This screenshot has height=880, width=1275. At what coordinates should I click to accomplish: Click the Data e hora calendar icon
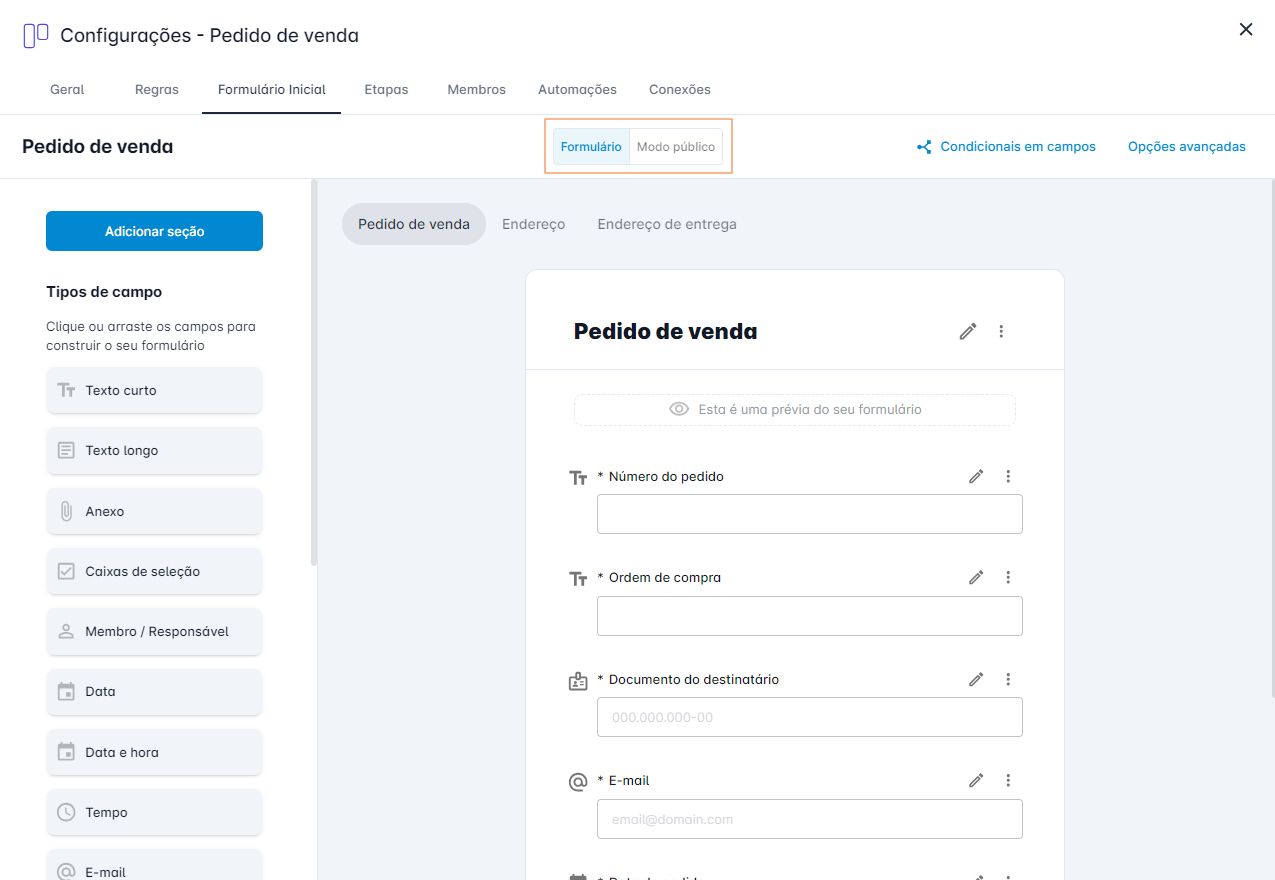click(66, 752)
